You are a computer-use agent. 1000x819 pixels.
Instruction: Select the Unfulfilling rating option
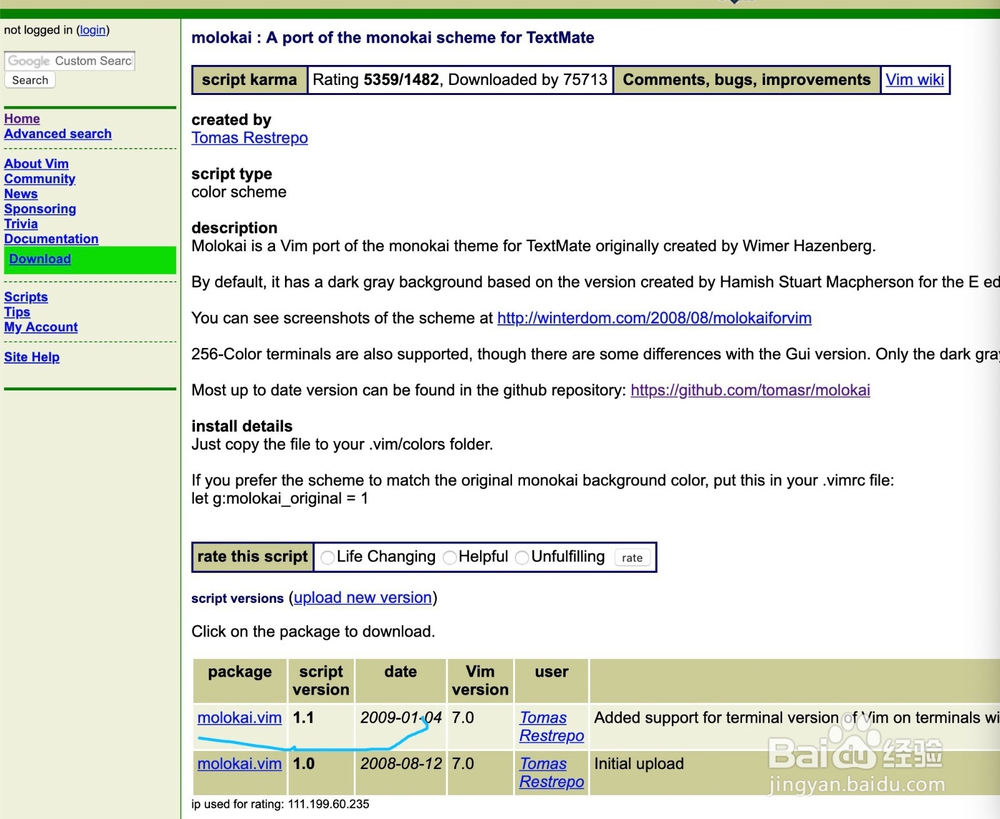pyautogui.click(x=522, y=557)
